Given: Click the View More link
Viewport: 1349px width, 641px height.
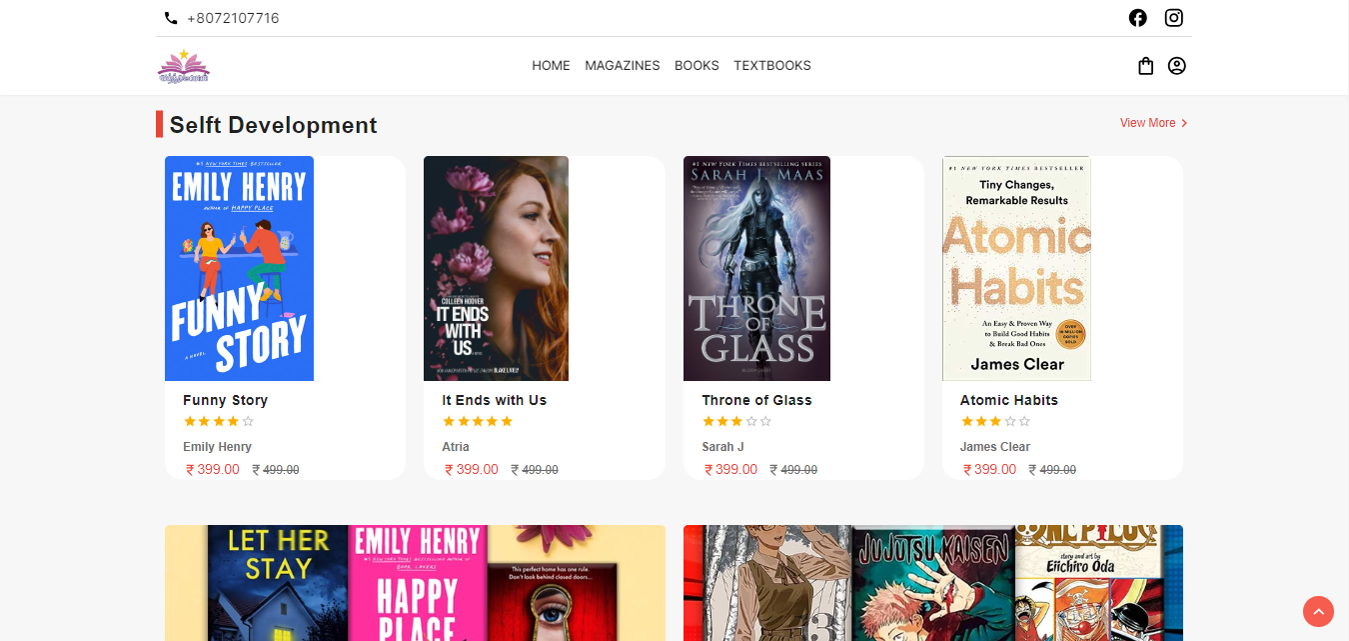Looking at the screenshot, I should (x=1147, y=123).
